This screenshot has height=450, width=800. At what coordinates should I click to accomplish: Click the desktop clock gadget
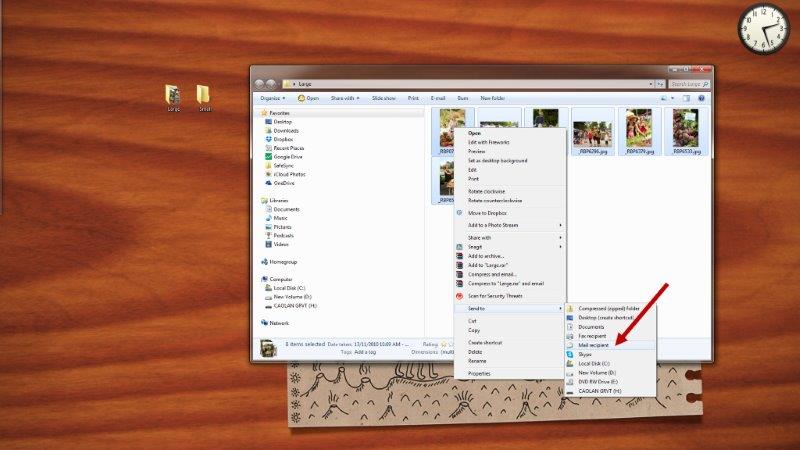pyautogui.click(x=764, y=27)
